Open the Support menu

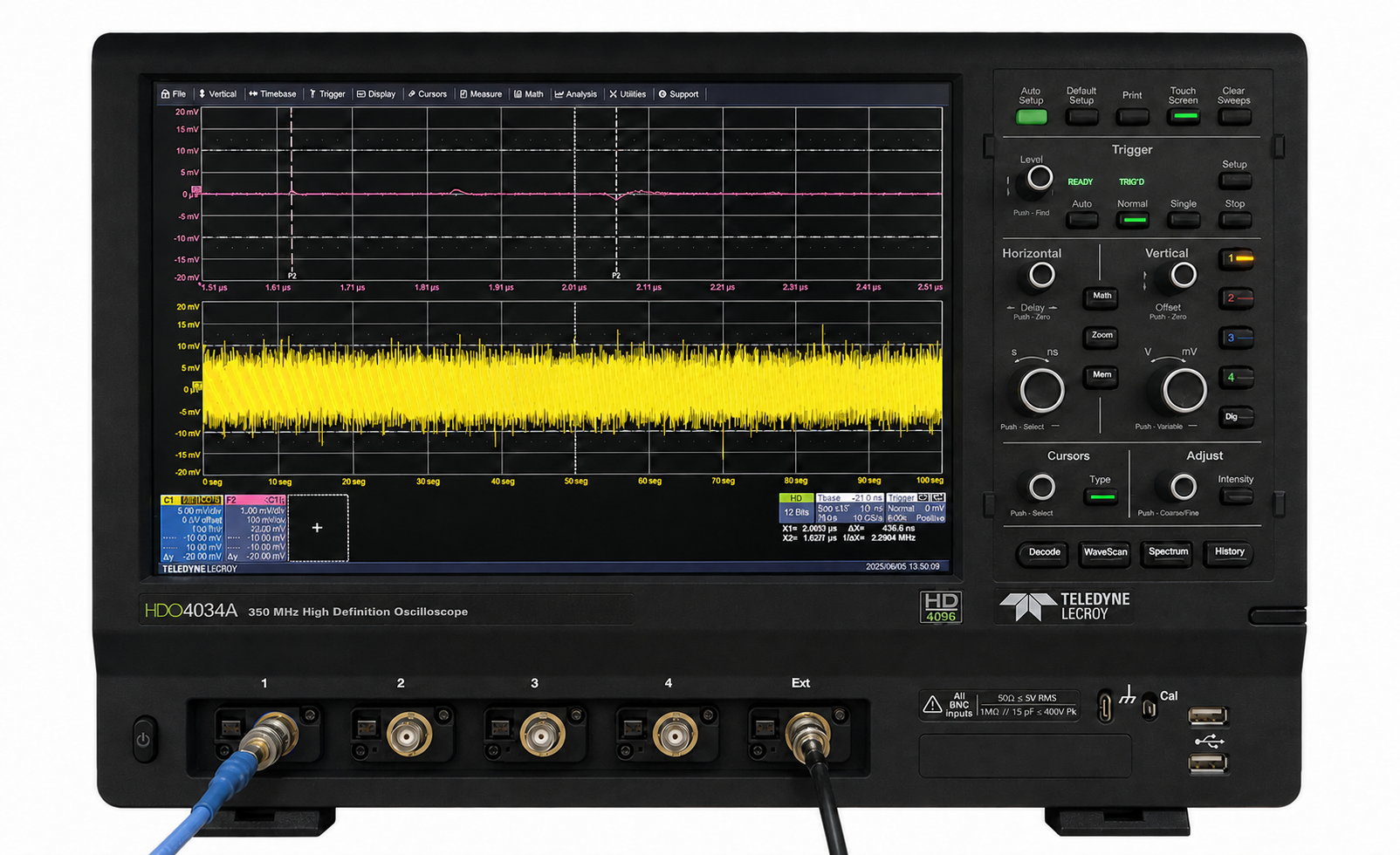coord(678,94)
